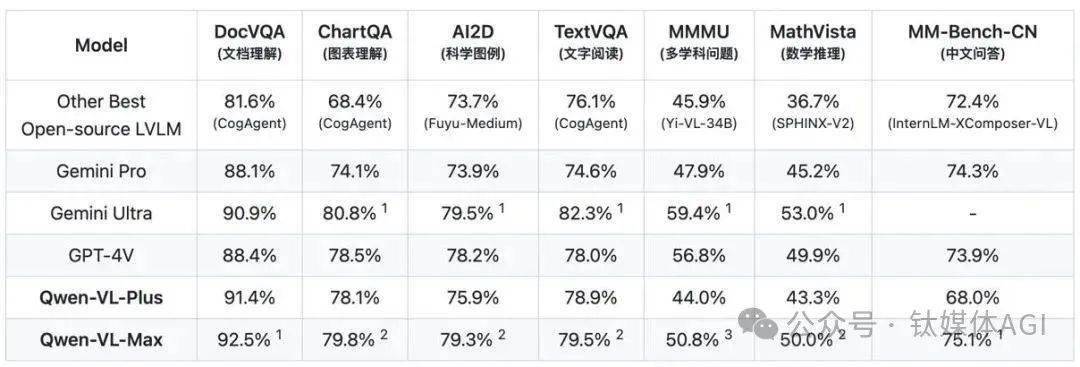The image size is (1080, 367).
Task: Click the InternLM-XComposer-VL score cell
Action: click(972, 115)
